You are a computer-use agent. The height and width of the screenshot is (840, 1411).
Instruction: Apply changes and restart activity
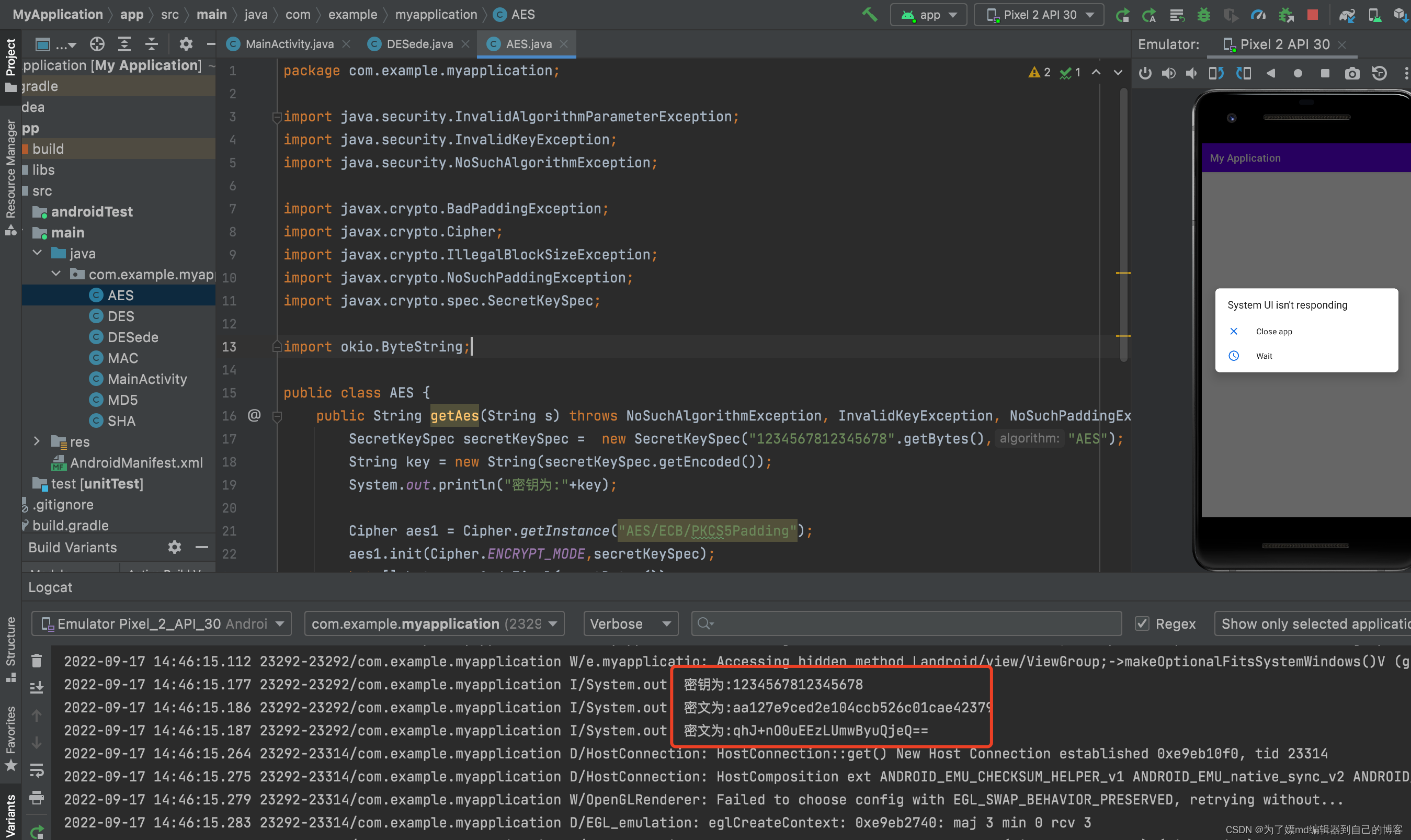point(1149,15)
